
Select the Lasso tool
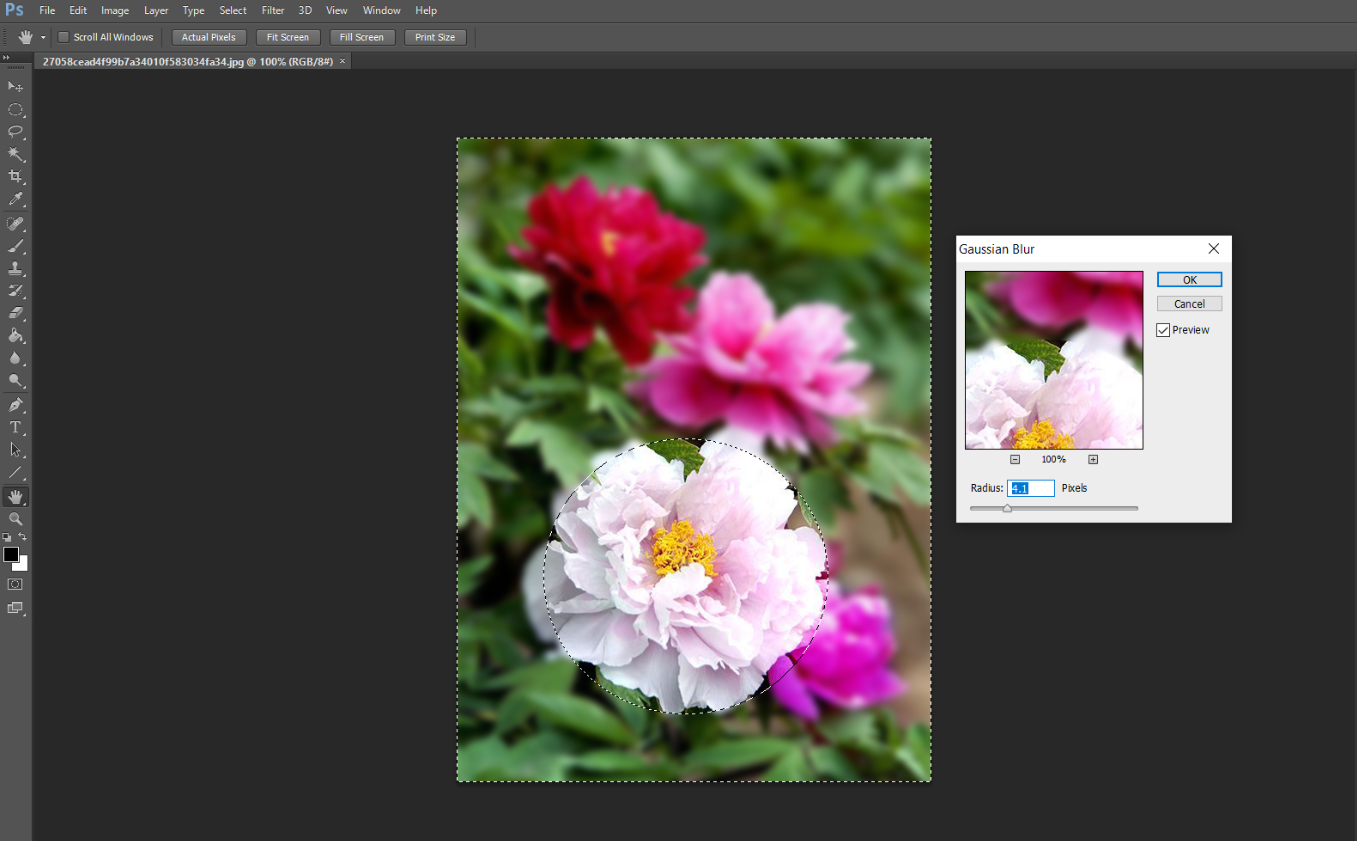[16, 131]
